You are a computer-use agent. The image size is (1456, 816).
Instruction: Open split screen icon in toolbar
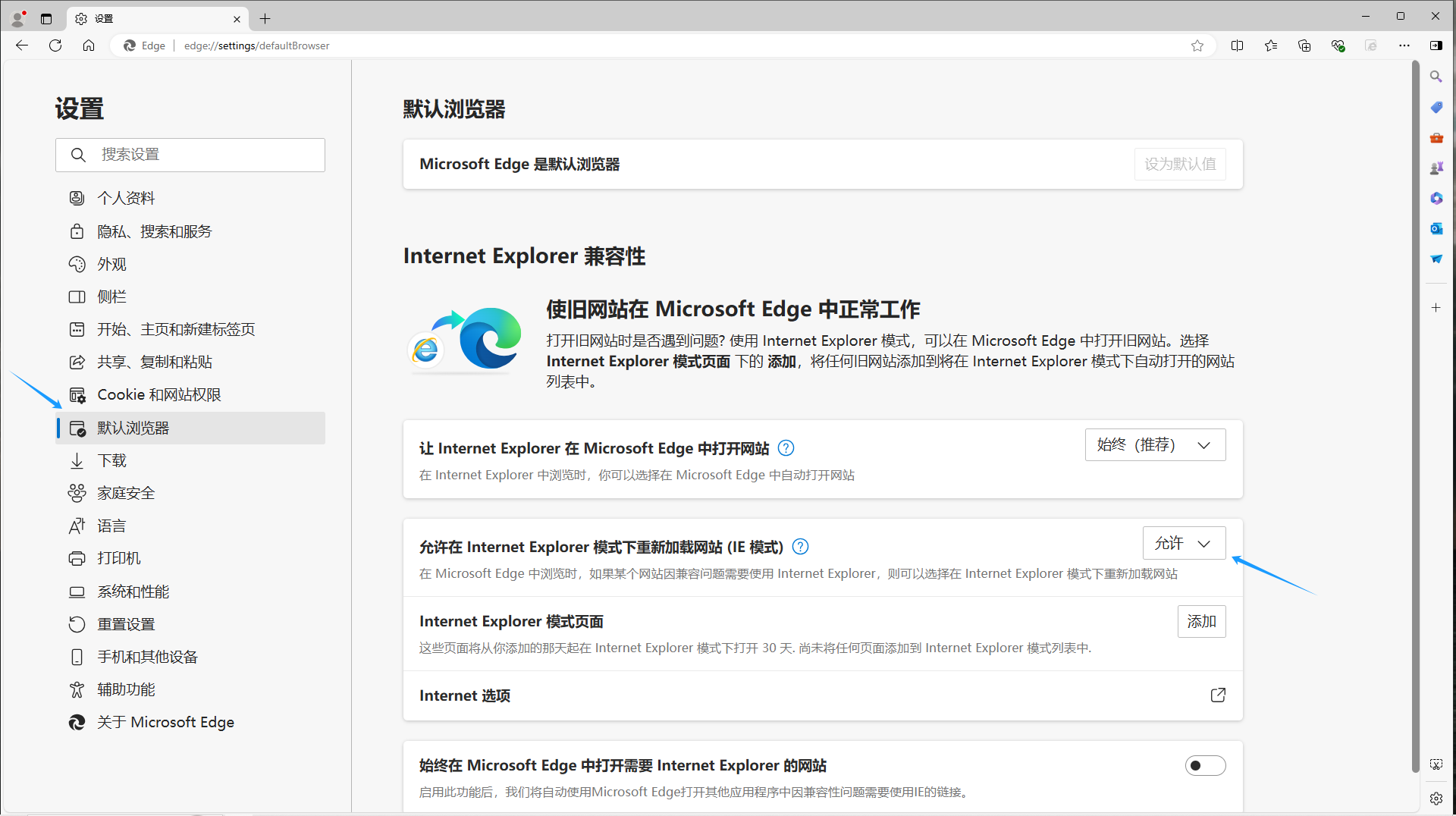(x=1238, y=46)
